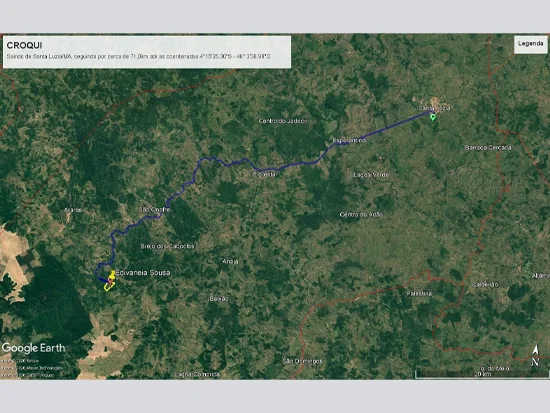The image size is (550, 413).
Task: Click the green placemark pin near Santa Luzia
Action: (433, 117)
